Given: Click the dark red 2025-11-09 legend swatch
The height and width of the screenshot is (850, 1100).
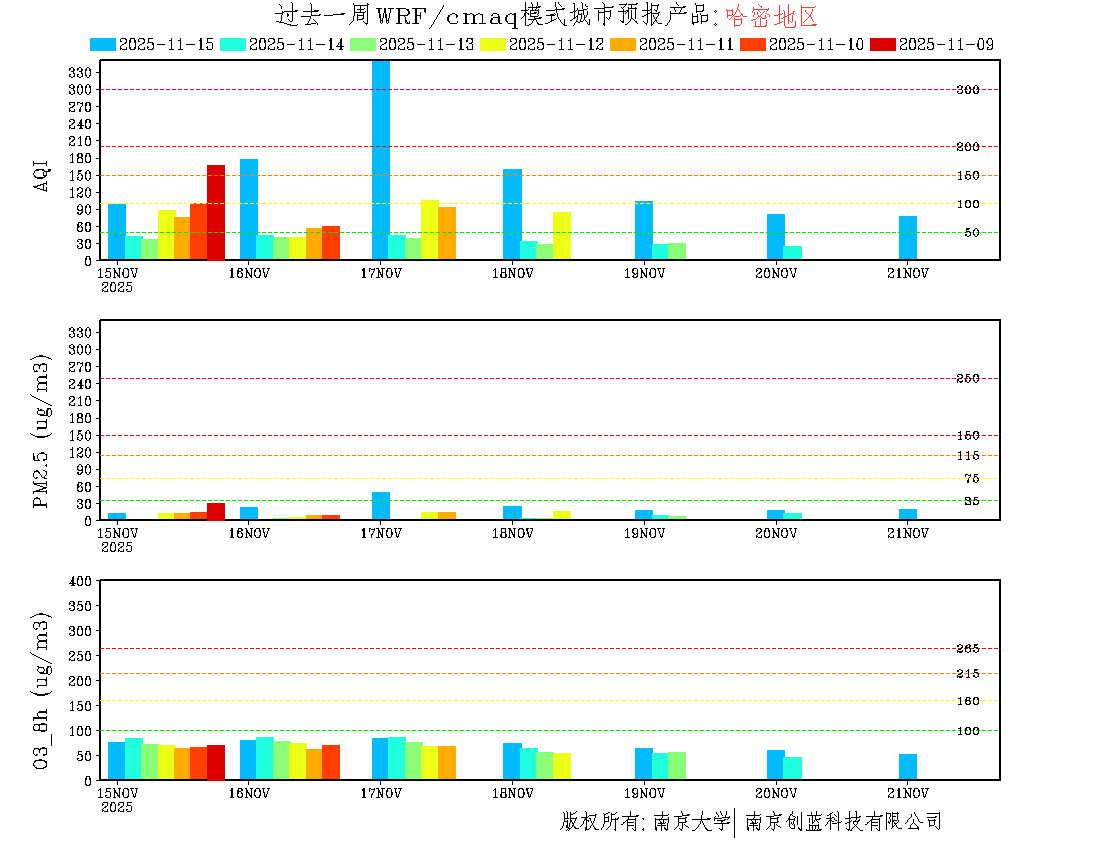Looking at the screenshot, I should coord(883,44).
